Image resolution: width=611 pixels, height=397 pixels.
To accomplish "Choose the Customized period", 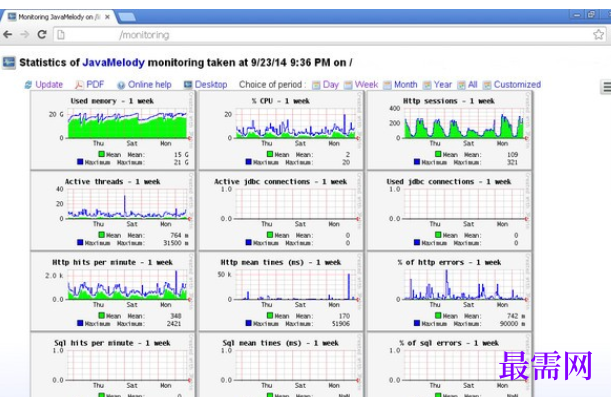I will (517, 85).
